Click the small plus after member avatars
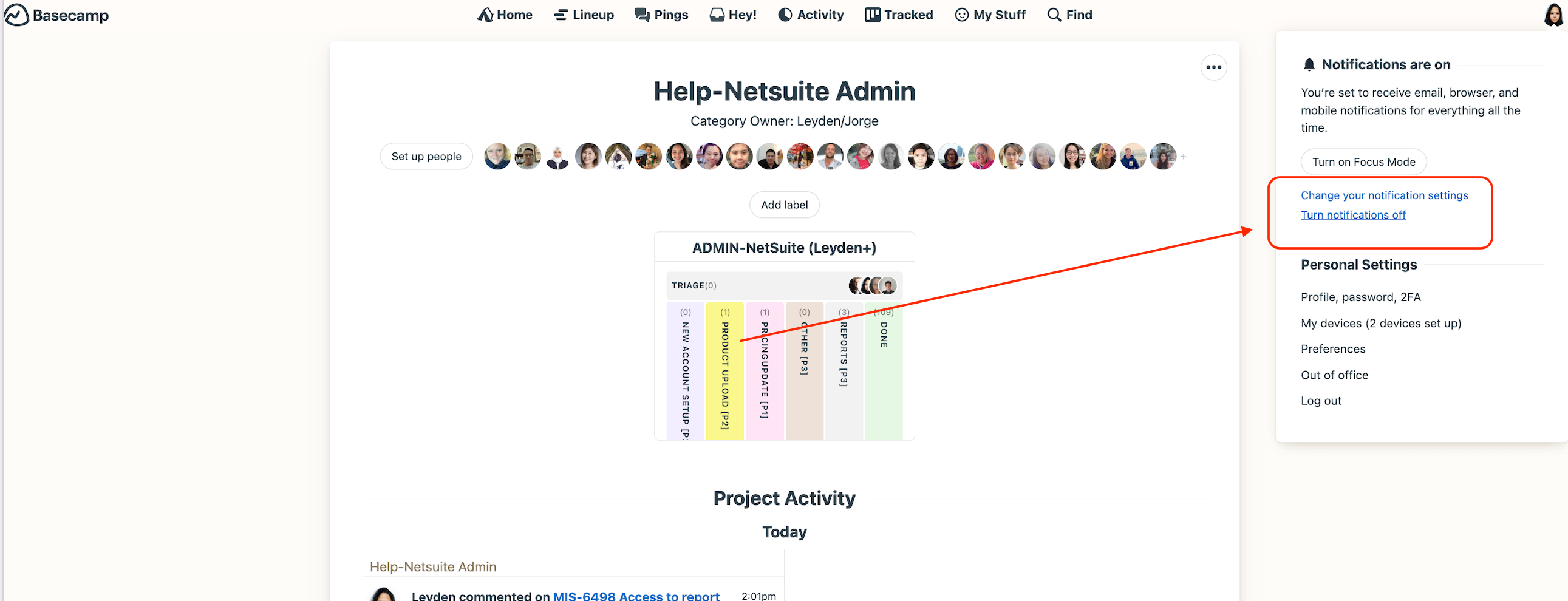1568x601 pixels. 1183,157
